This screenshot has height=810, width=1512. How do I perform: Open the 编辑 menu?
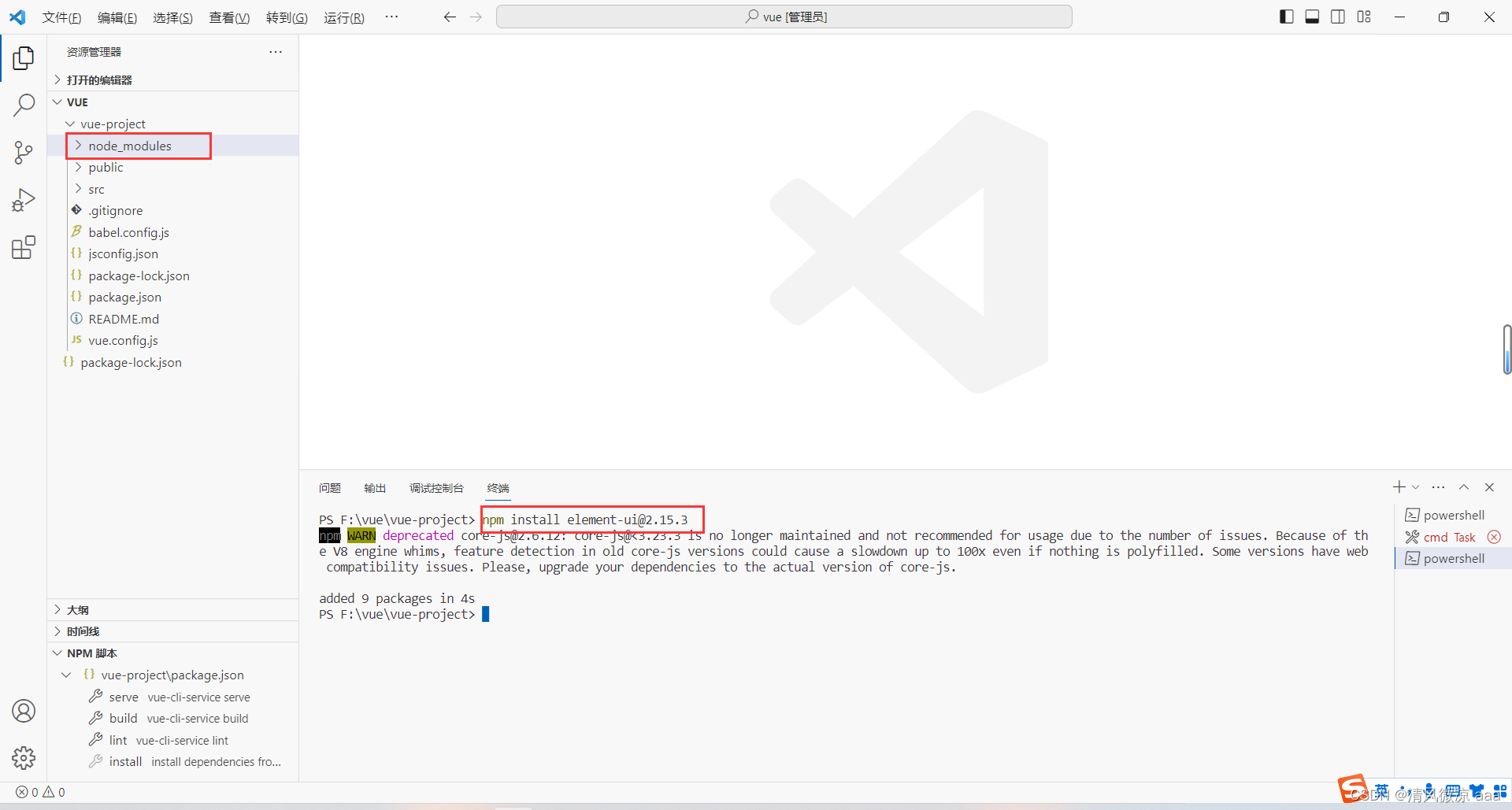tap(117, 17)
